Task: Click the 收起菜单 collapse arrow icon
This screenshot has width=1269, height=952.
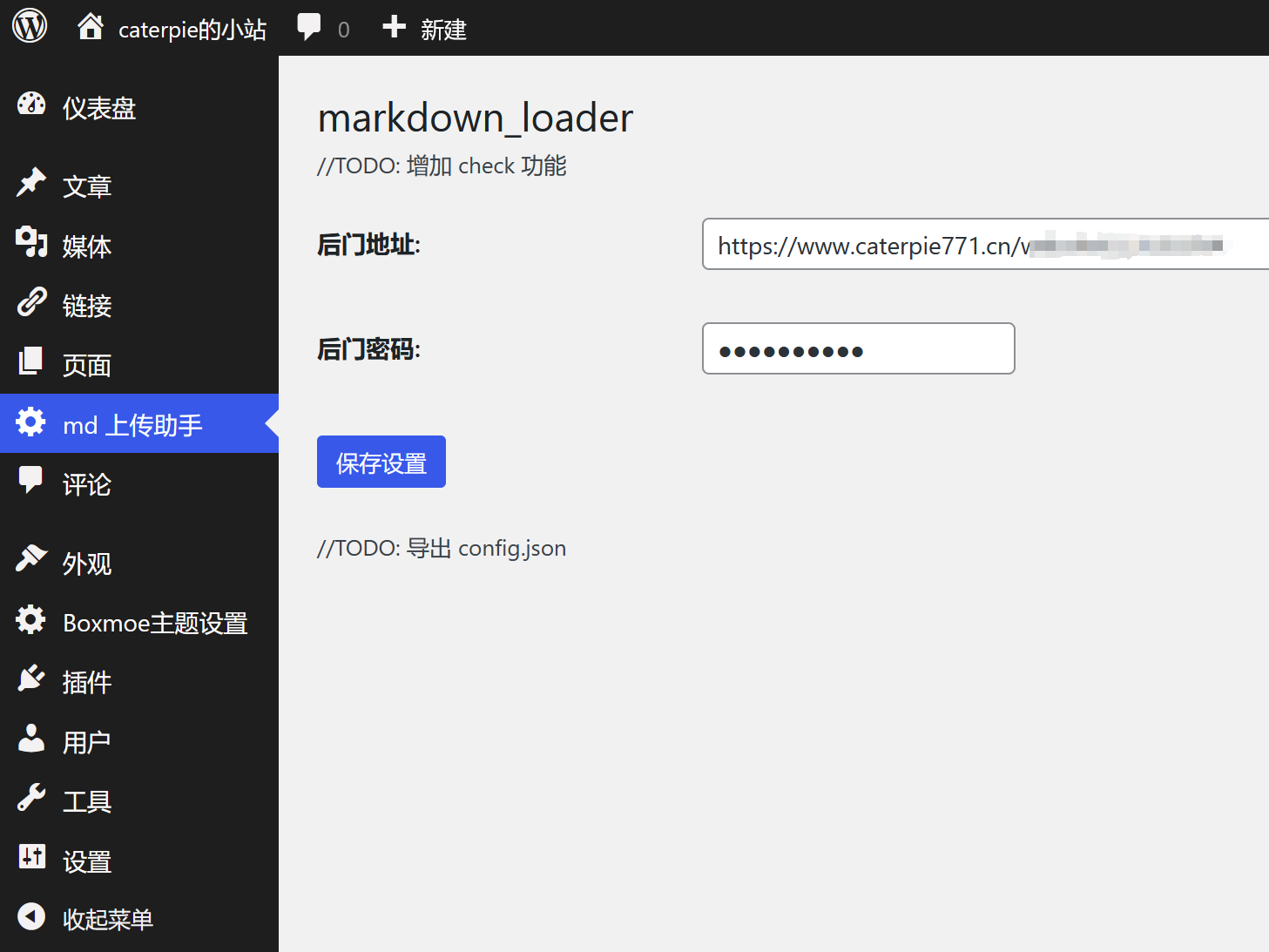Action: [x=31, y=916]
